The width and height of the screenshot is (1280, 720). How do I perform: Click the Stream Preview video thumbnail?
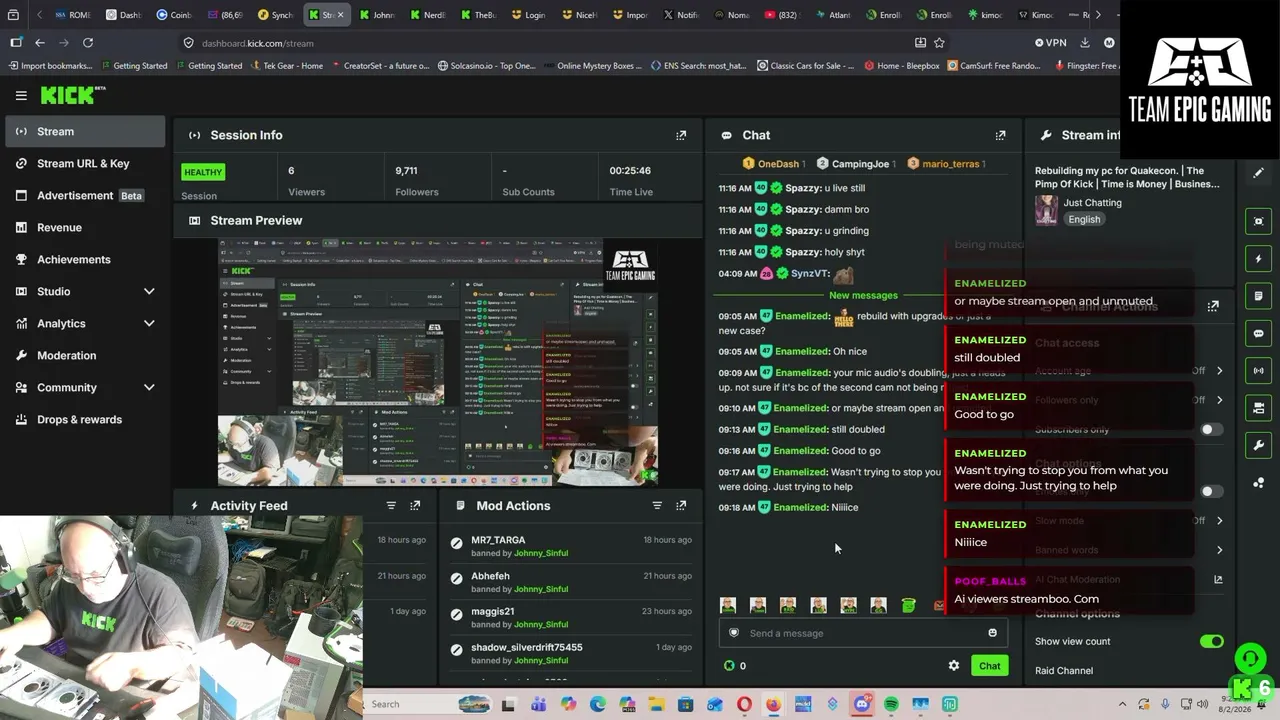(438, 363)
